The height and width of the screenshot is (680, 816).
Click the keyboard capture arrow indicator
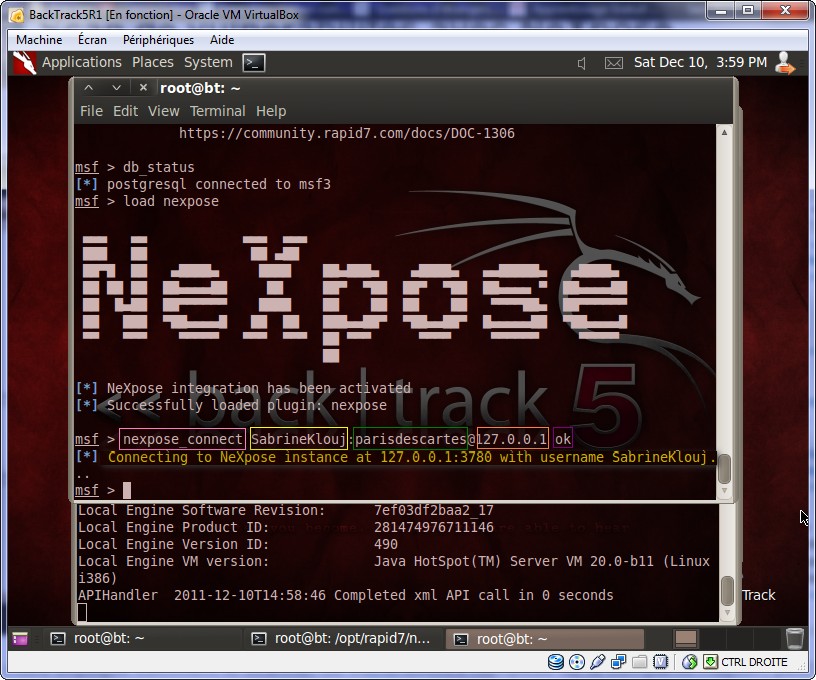tap(710, 662)
